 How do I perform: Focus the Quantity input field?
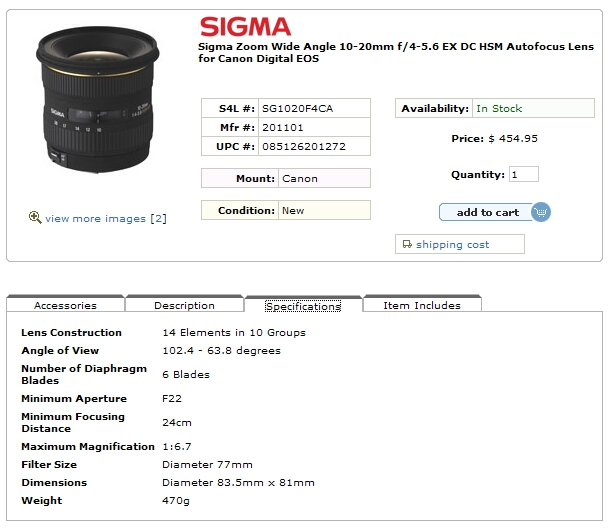click(523, 174)
